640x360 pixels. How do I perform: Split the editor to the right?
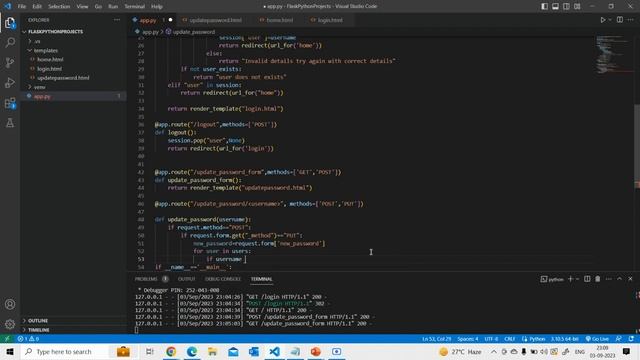click(620, 20)
